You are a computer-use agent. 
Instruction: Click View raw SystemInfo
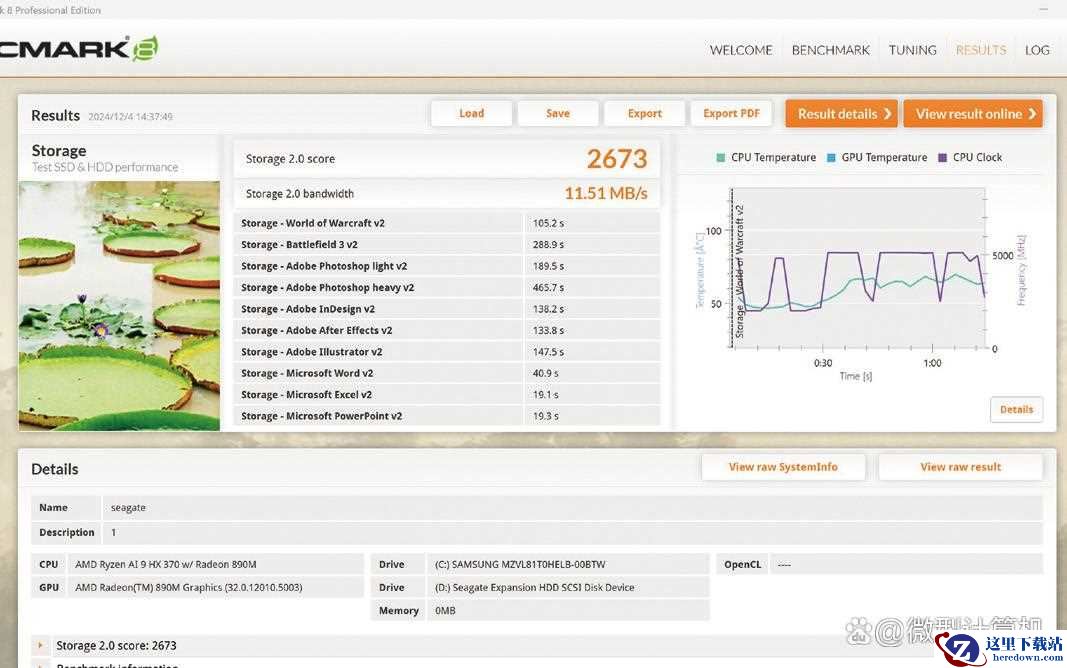tap(783, 467)
